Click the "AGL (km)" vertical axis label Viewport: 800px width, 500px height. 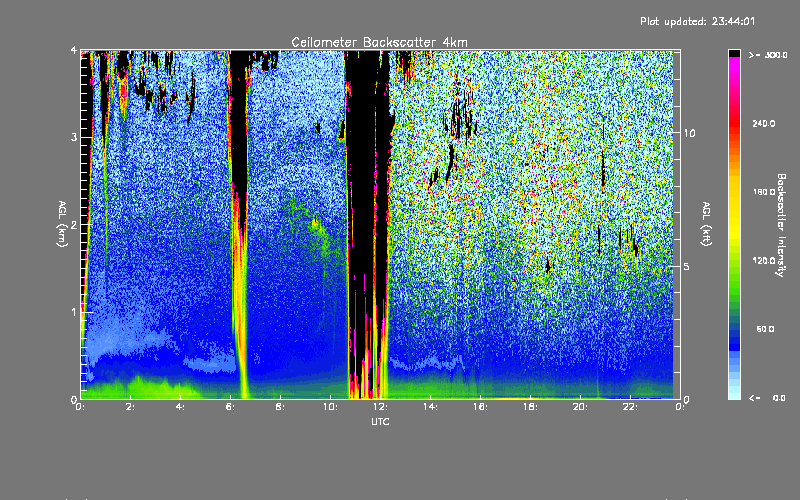coord(63,224)
